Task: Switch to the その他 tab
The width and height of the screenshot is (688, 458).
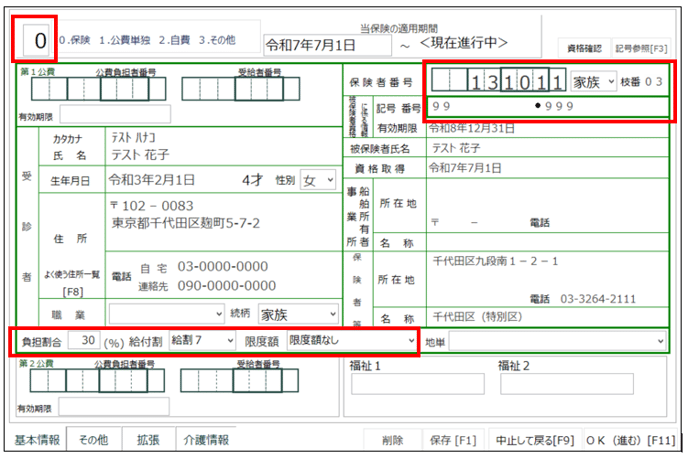Action: [93, 440]
